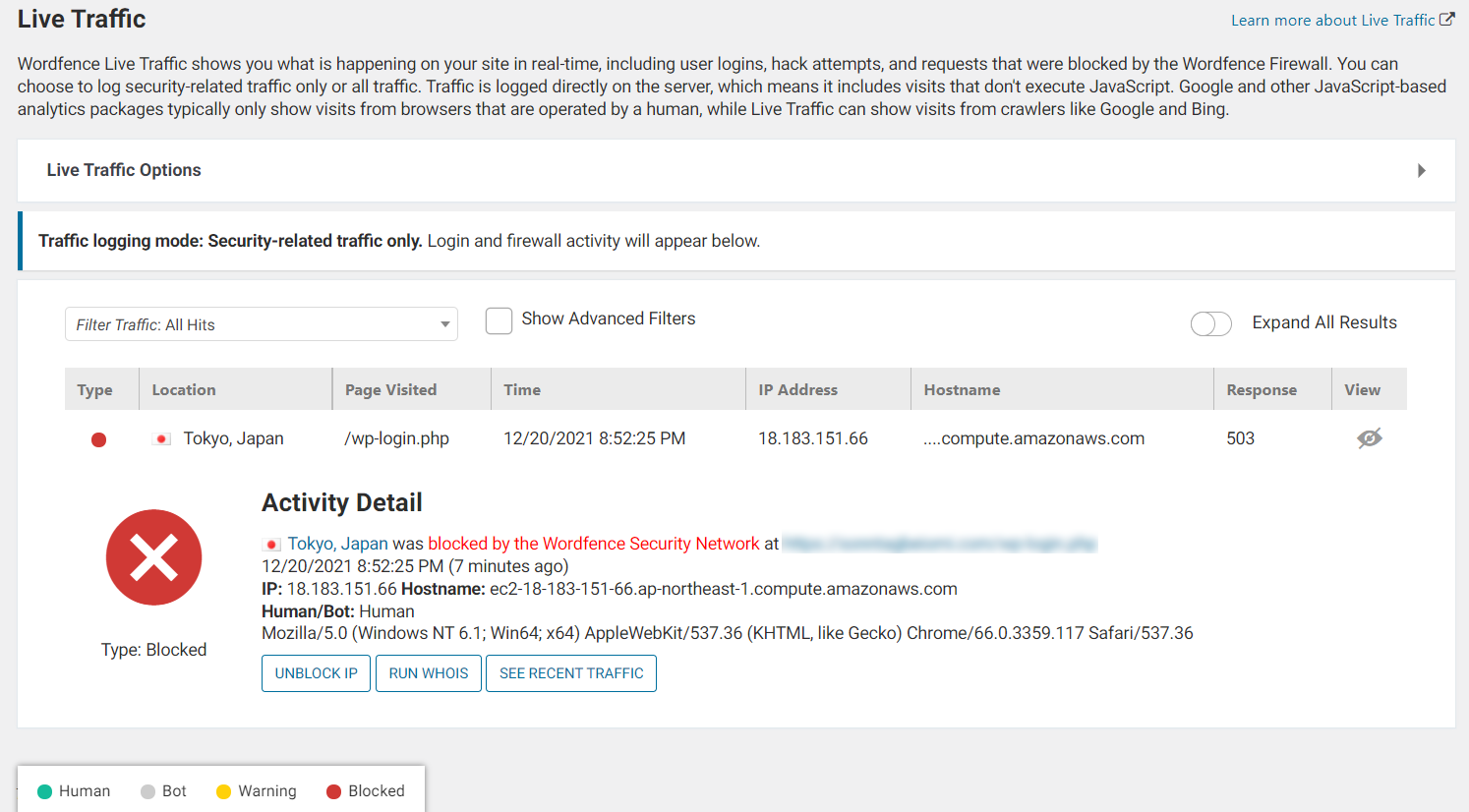
Task: Click the gray Bot legend dot
Action: 147,791
